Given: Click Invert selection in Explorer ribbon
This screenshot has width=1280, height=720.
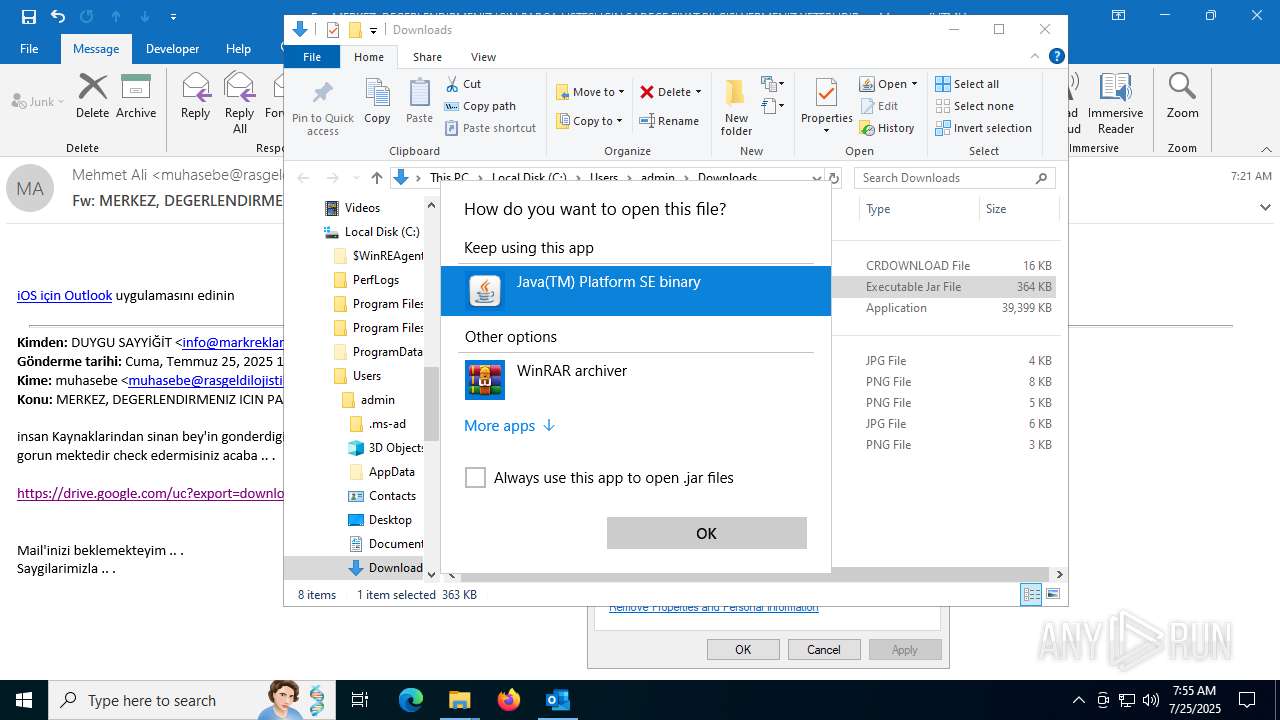Looking at the screenshot, I should (x=983, y=128).
